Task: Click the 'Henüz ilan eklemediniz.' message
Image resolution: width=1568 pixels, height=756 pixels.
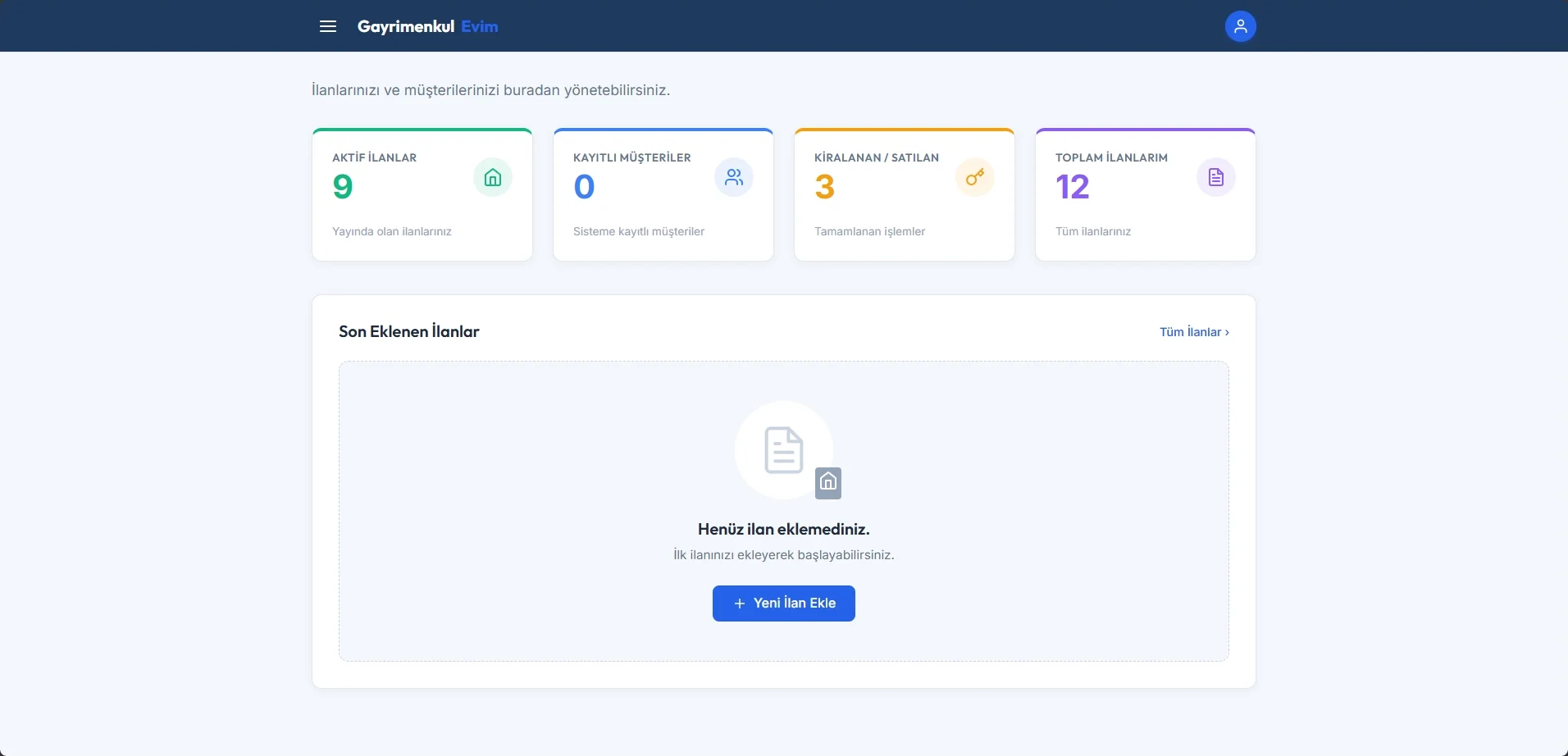Action: pyautogui.click(x=784, y=529)
